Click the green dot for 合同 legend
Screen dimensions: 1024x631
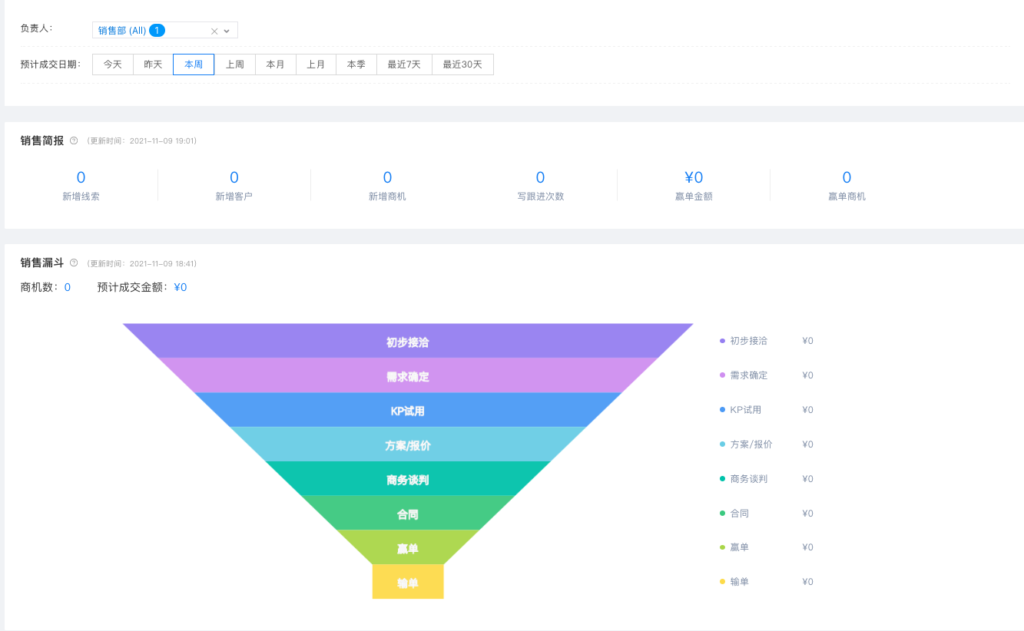click(722, 513)
